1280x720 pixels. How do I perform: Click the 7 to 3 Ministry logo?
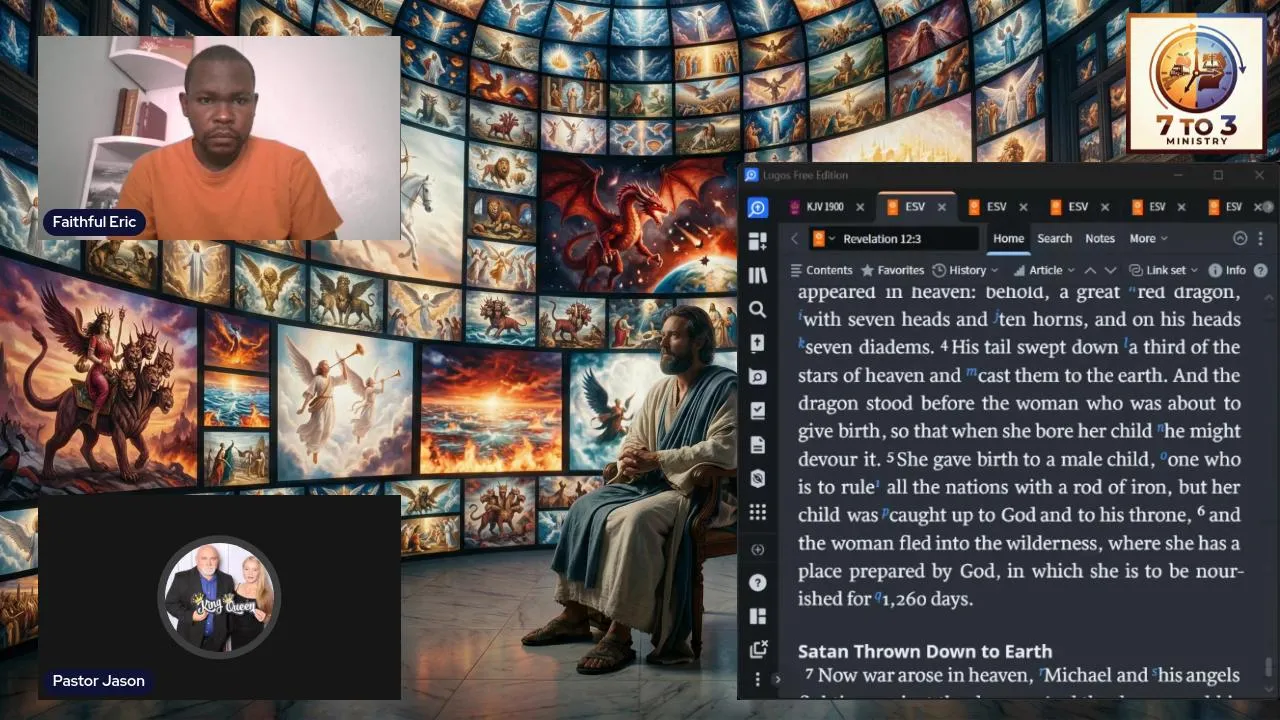(1195, 84)
